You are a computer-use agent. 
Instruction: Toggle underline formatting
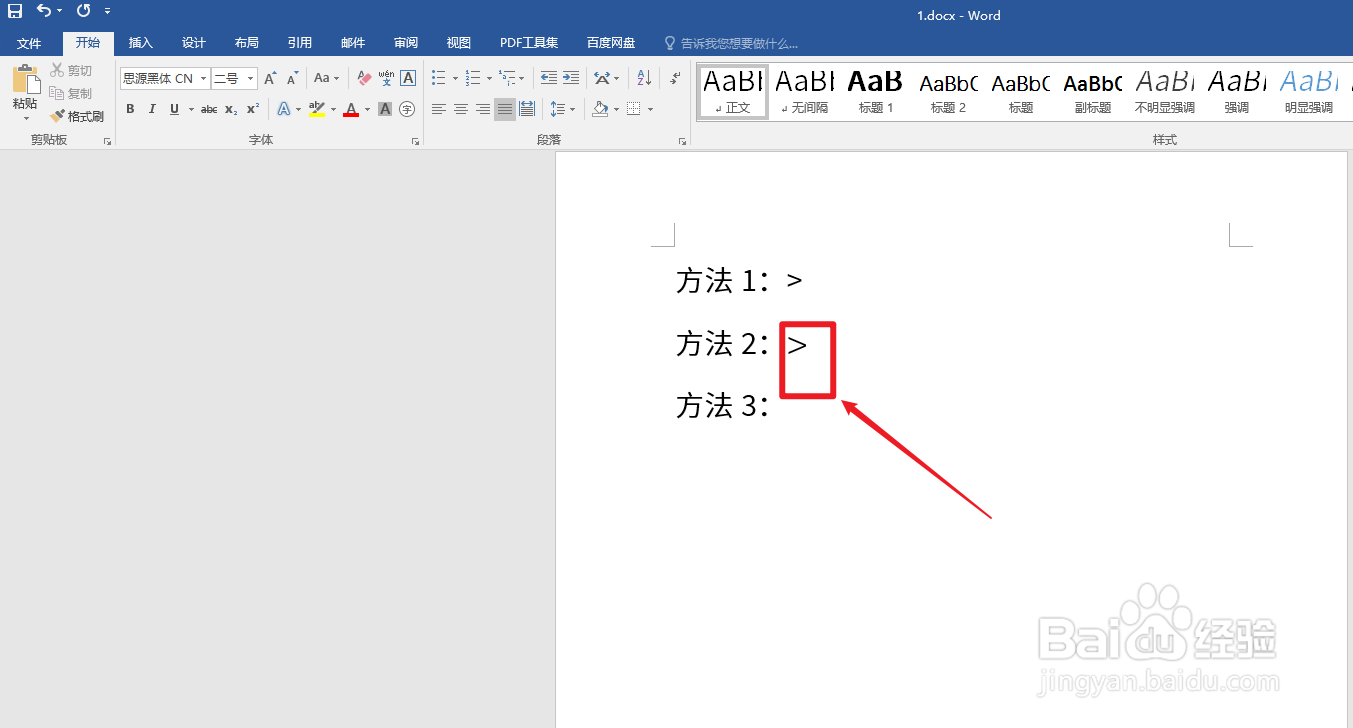pyautogui.click(x=175, y=109)
